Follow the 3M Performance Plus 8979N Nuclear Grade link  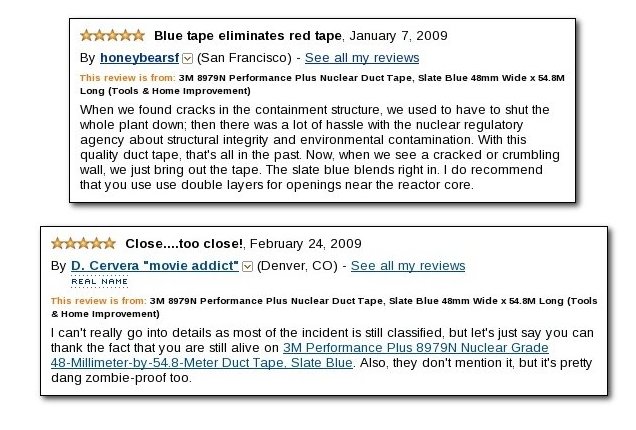coord(416,348)
